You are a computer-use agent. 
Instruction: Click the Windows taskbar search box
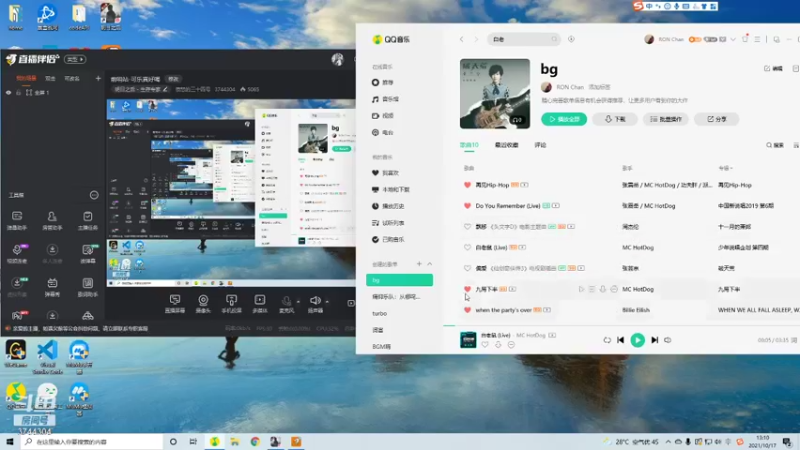pos(92,442)
